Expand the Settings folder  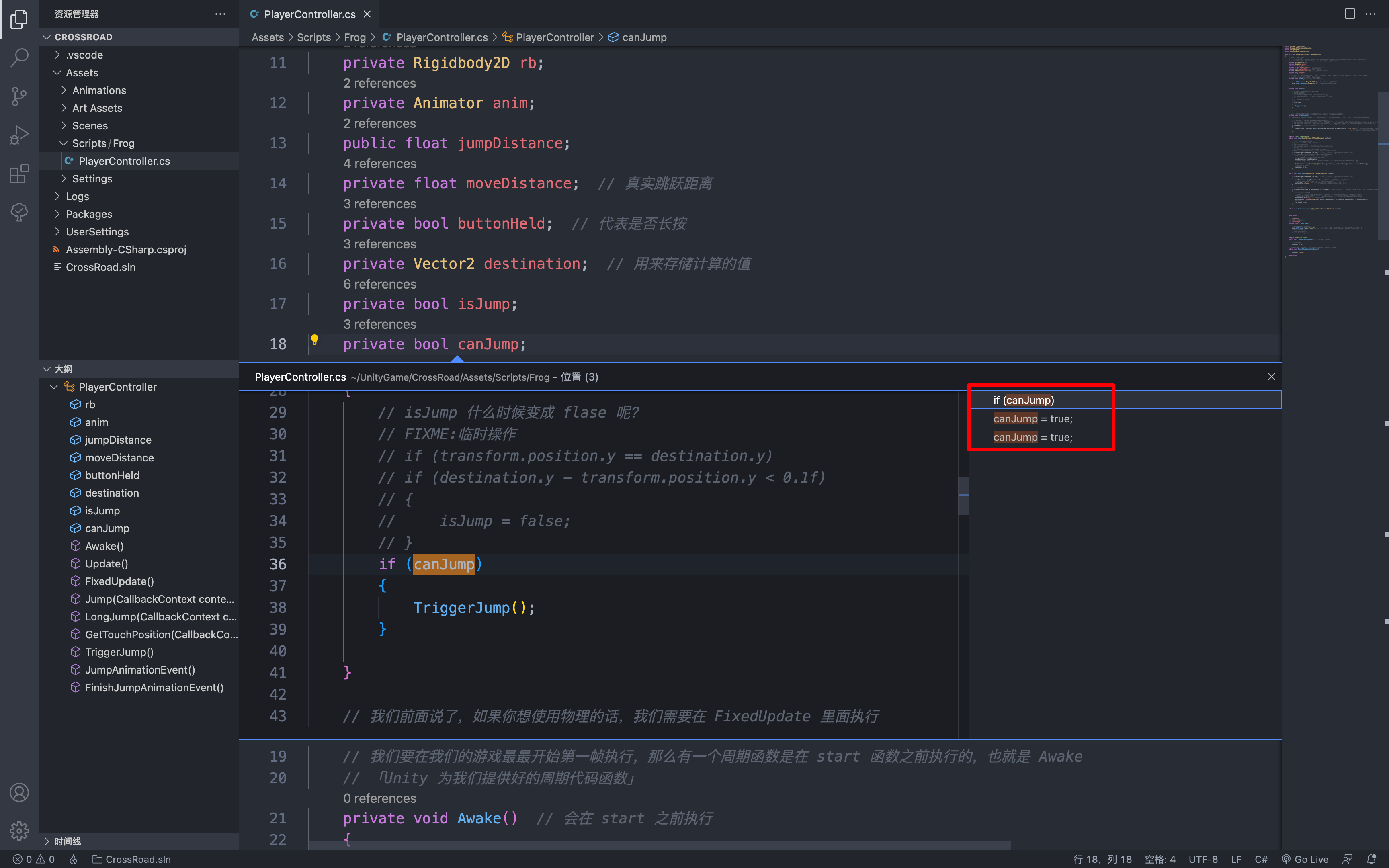click(x=138, y=178)
